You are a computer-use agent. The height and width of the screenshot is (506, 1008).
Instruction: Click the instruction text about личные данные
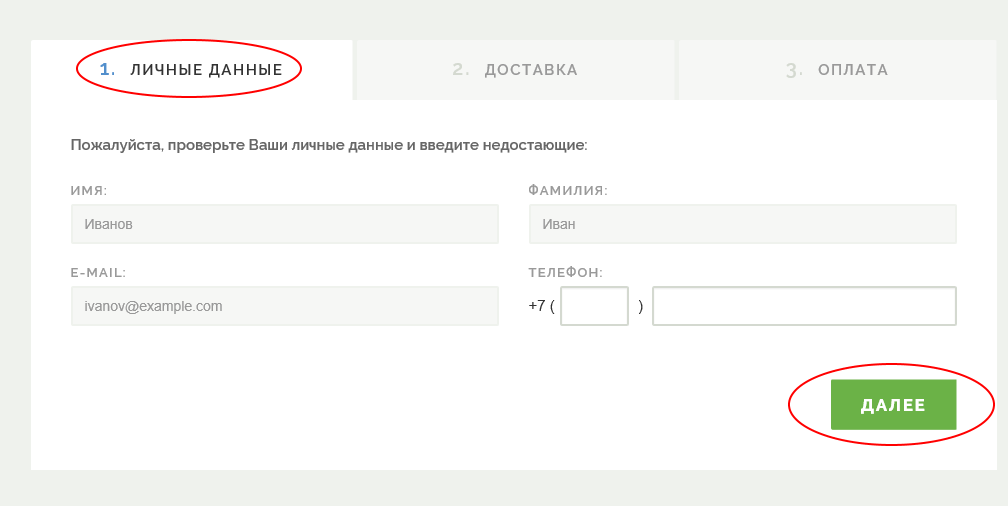pyautogui.click(x=329, y=145)
